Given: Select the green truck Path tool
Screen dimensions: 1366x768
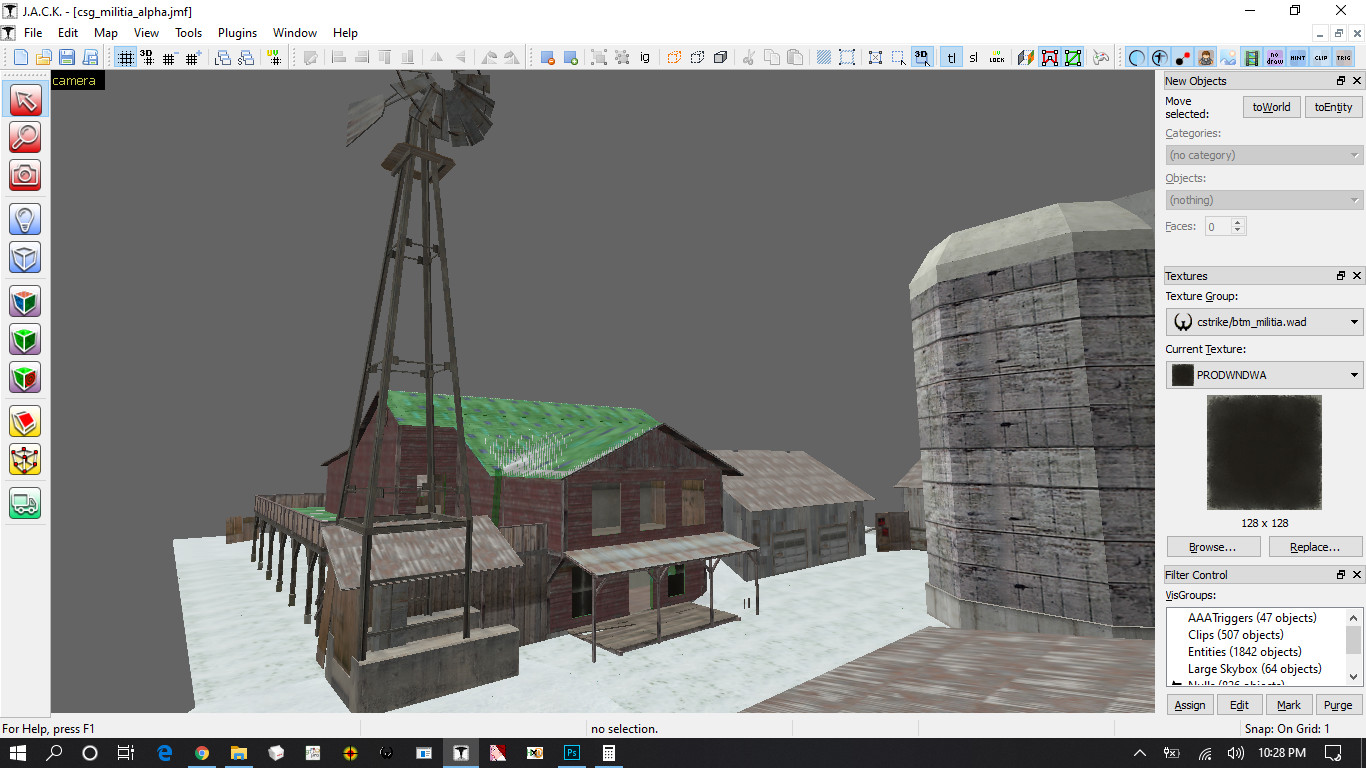Looking at the screenshot, I should [x=25, y=503].
